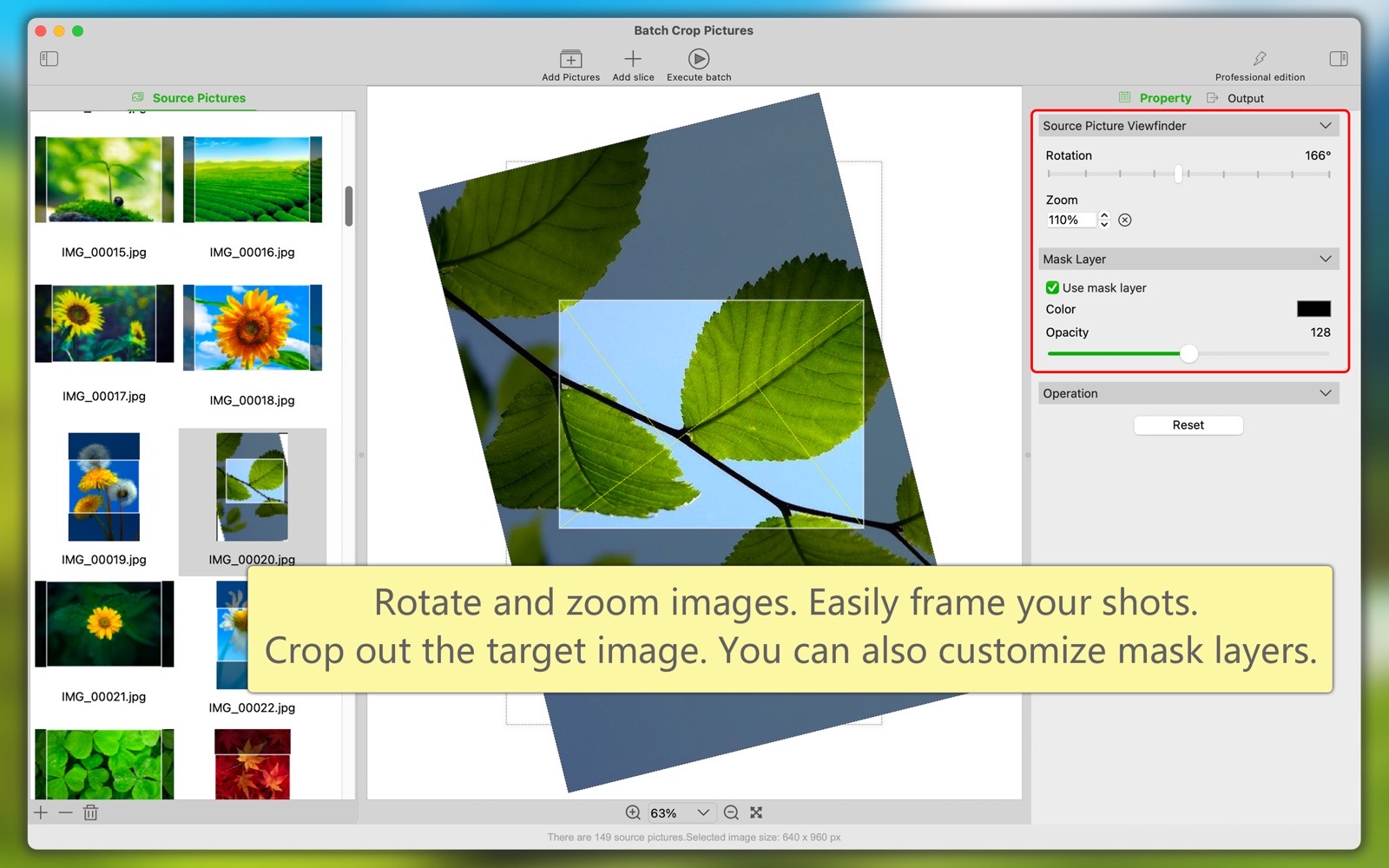1389x868 pixels.
Task: Collapse the Source Picture Viewfinder section
Action: coord(1325,126)
